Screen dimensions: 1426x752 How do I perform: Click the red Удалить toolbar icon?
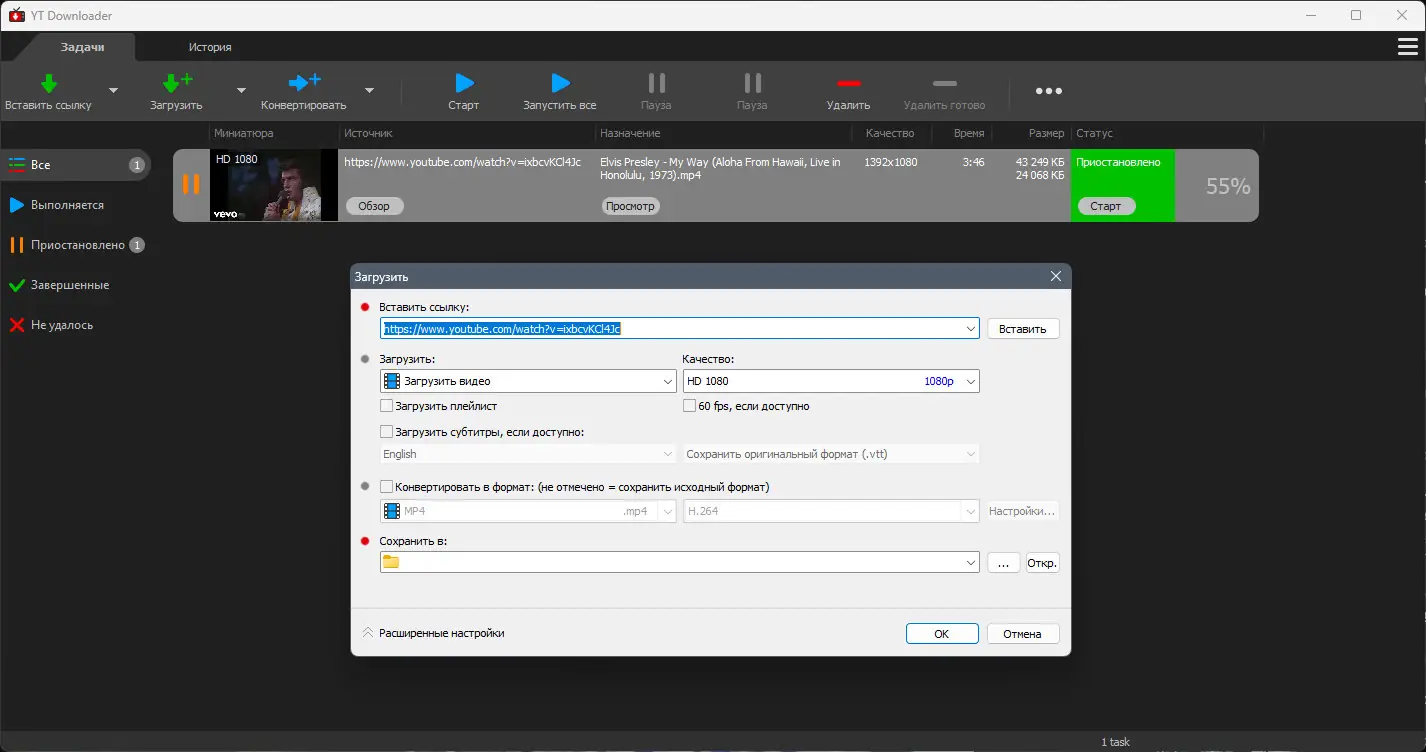[848, 85]
